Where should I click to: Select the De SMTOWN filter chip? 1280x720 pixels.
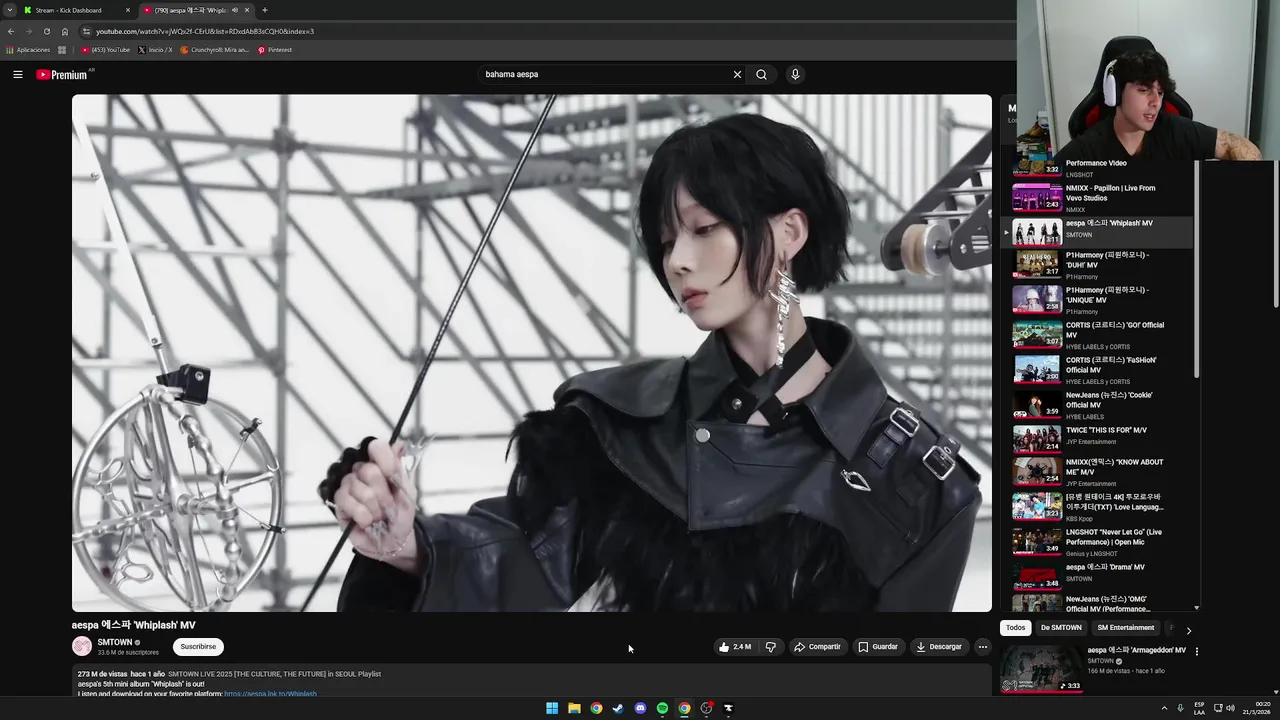click(1061, 628)
